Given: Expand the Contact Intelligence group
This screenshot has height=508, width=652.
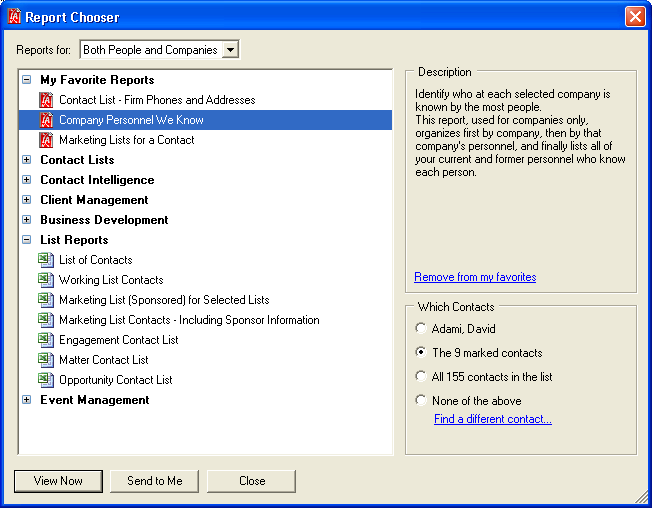Looking at the screenshot, I should (x=27, y=180).
